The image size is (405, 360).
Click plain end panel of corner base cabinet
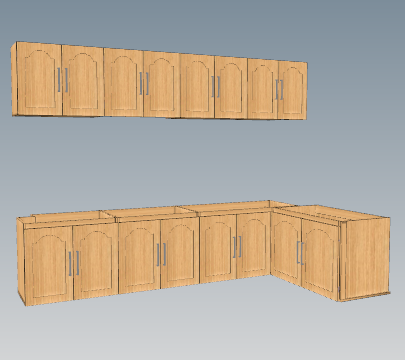tap(367, 257)
